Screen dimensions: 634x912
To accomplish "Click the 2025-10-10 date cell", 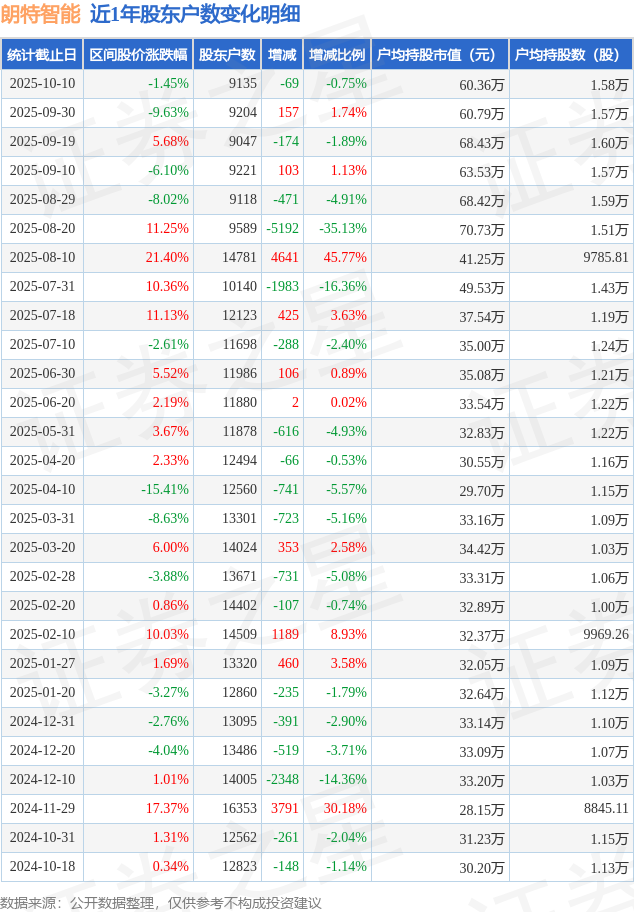I will pos(41,84).
